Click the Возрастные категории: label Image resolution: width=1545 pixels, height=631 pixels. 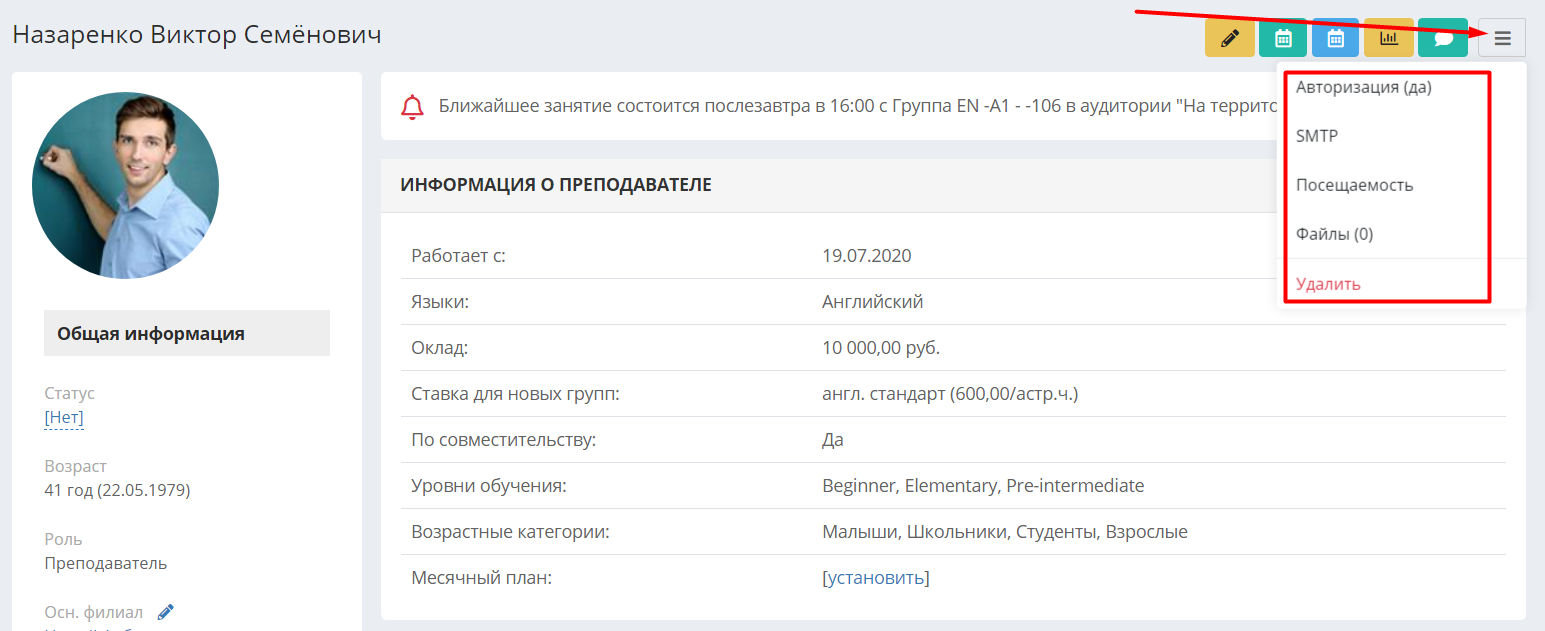pyautogui.click(x=510, y=532)
